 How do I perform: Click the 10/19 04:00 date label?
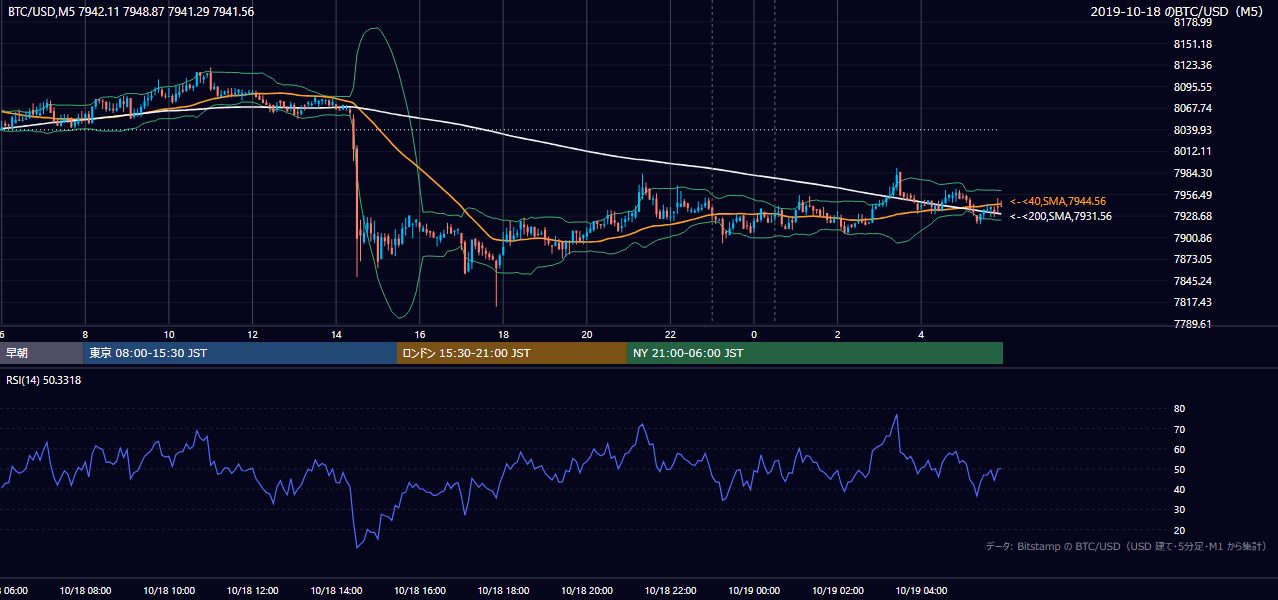click(x=921, y=591)
